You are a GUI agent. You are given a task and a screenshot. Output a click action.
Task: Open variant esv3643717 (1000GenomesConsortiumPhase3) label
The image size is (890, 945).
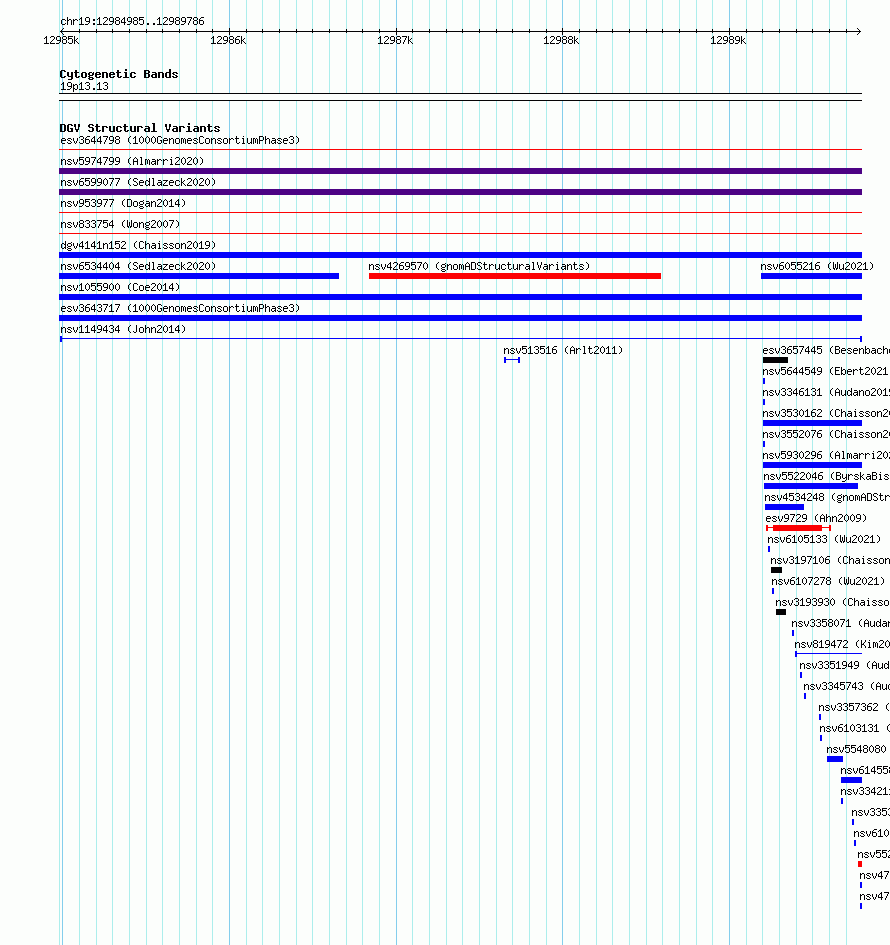pyautogui.click(x=180, y=309)
